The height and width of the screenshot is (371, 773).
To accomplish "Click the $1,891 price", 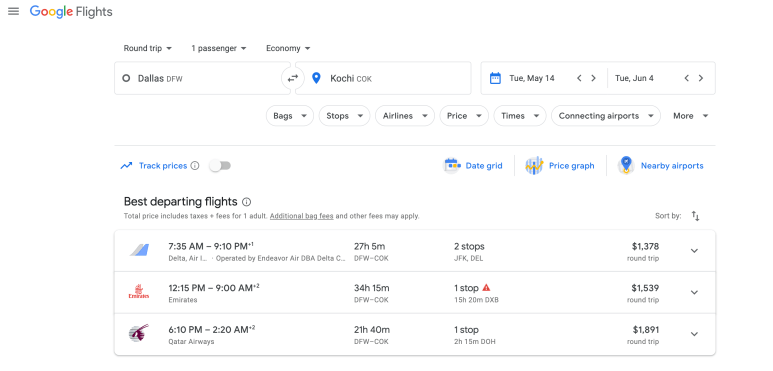I will coord(646,330).
